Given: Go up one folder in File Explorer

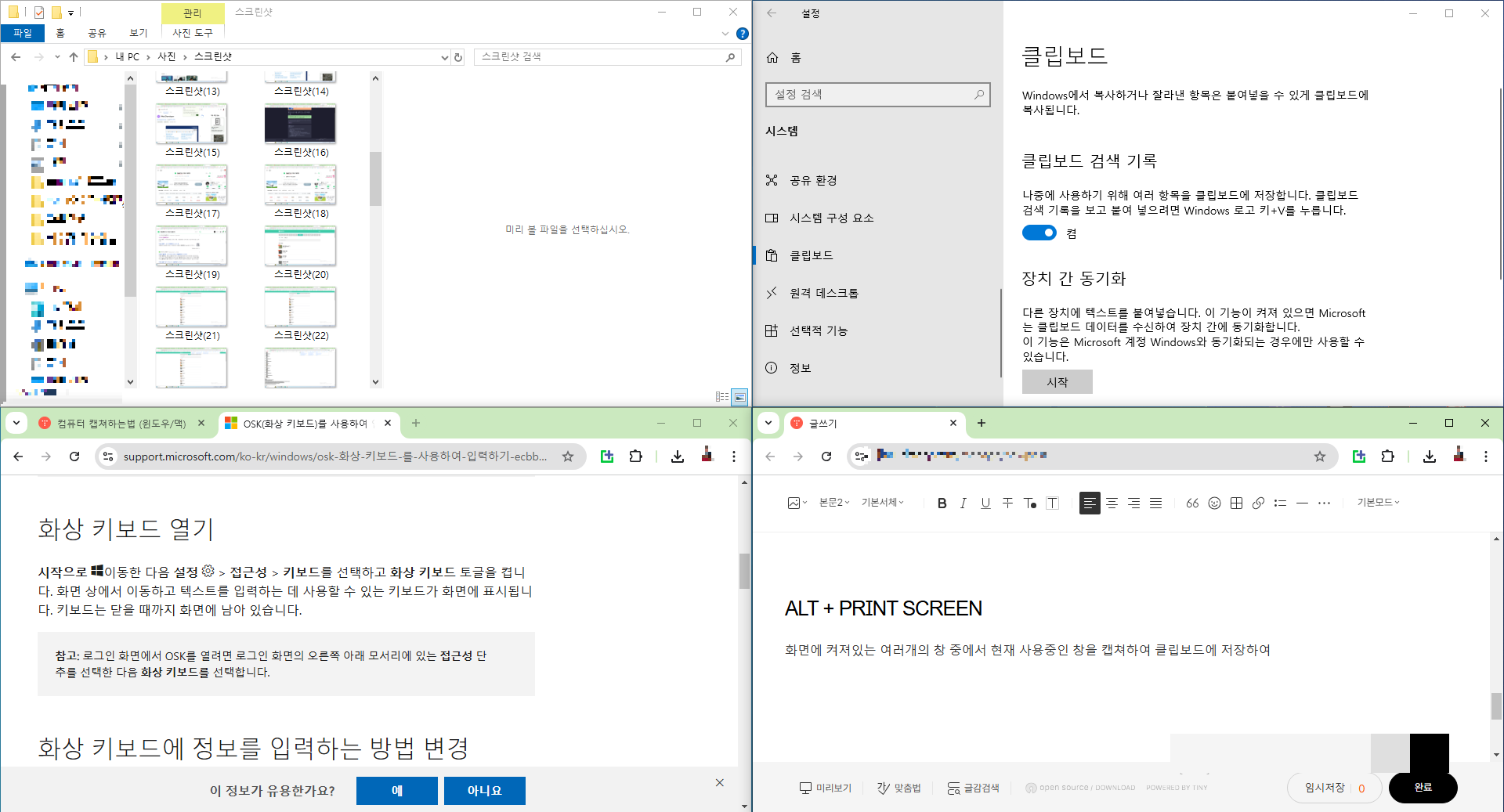Looking at the screenshot, I should click(x=73, y=57).
